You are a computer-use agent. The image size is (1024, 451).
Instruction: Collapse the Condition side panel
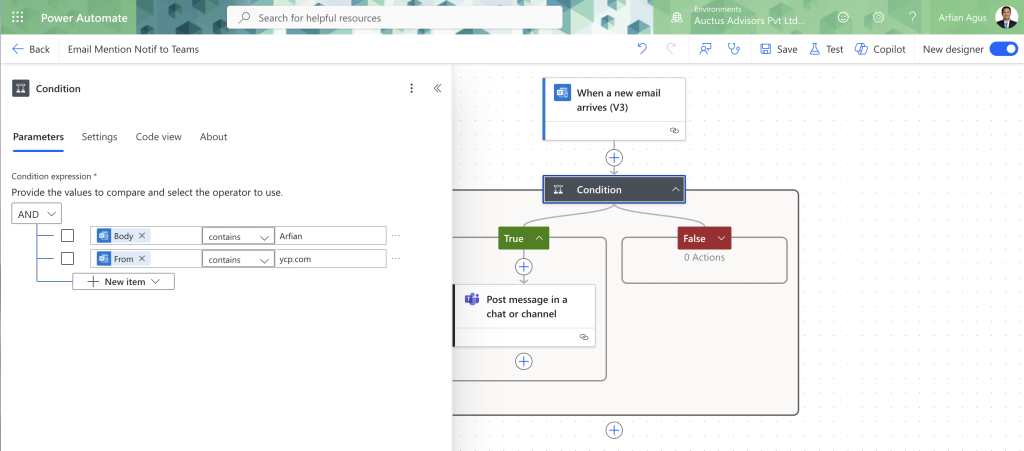pyautogui.click(x=438, y=88)
